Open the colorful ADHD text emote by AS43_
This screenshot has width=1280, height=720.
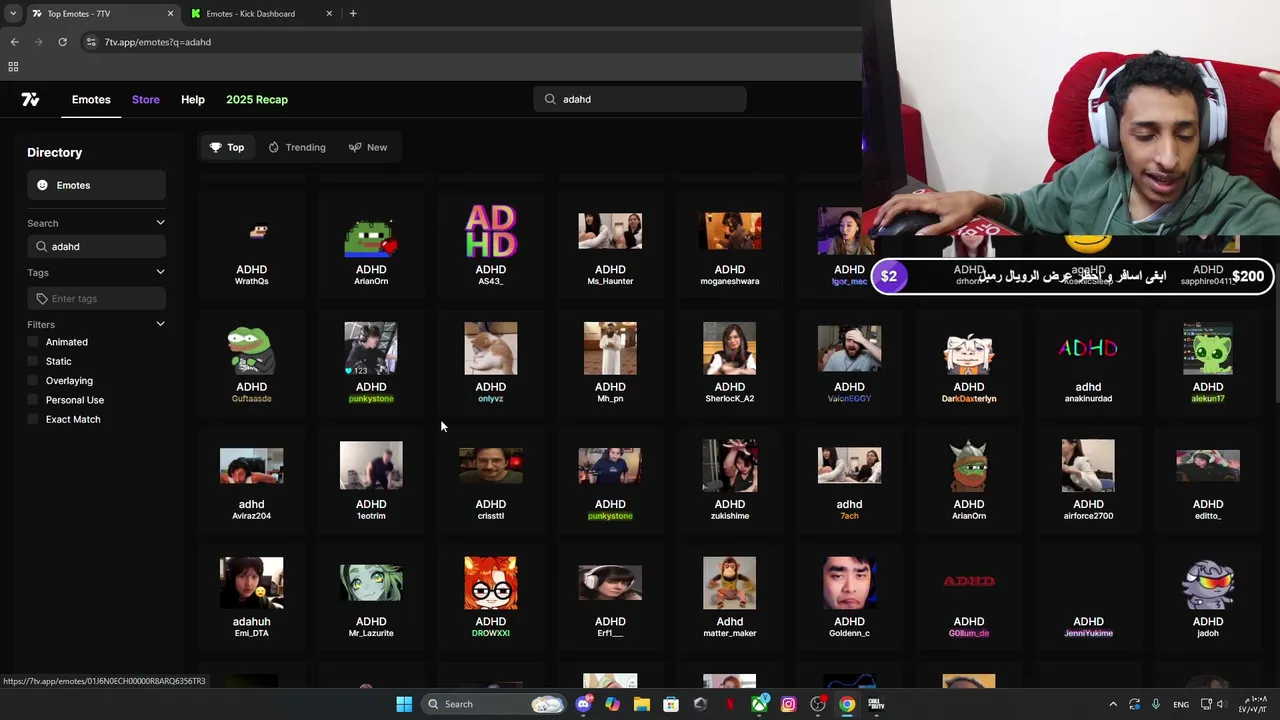pos(491,245)
